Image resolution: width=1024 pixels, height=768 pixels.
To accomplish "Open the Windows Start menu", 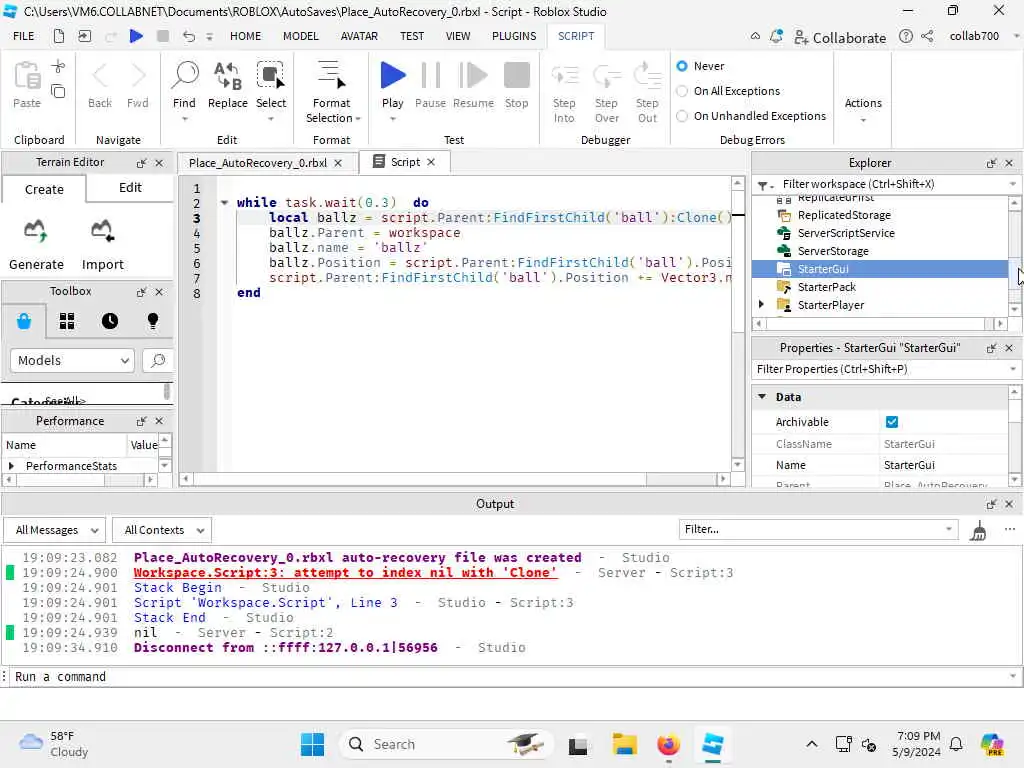I will click(312, 744).
